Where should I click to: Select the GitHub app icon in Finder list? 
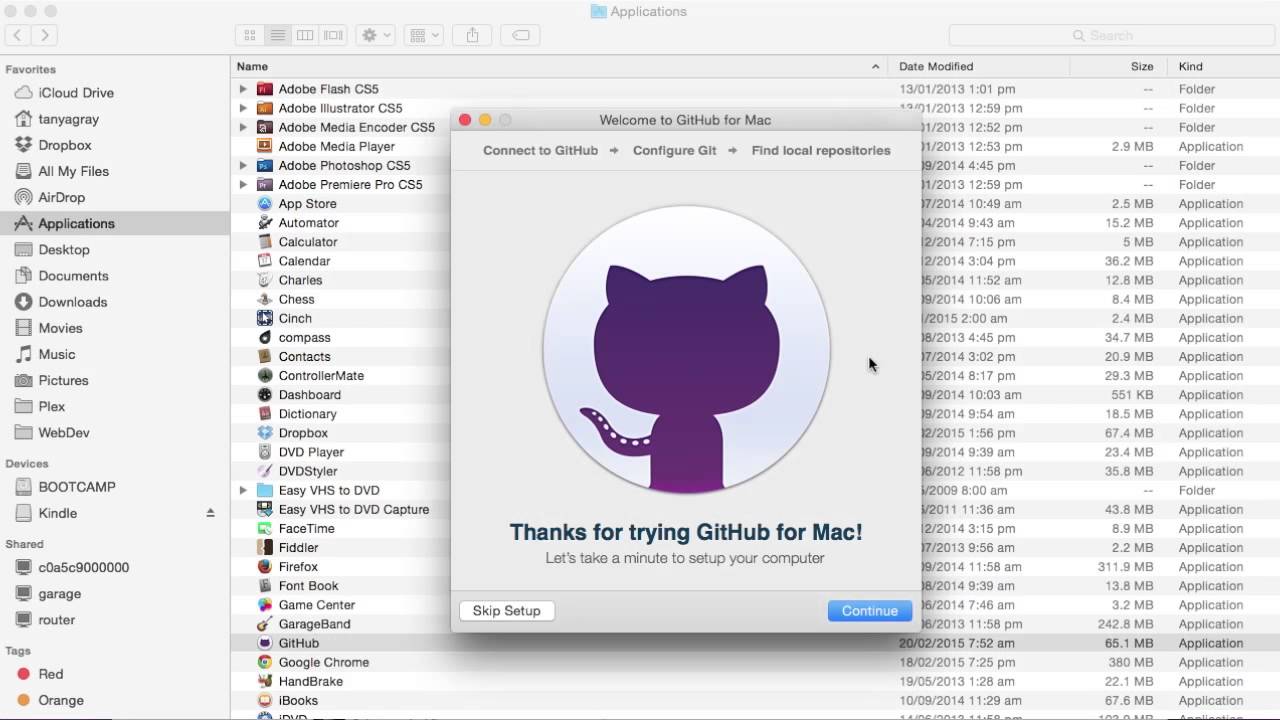265,643
